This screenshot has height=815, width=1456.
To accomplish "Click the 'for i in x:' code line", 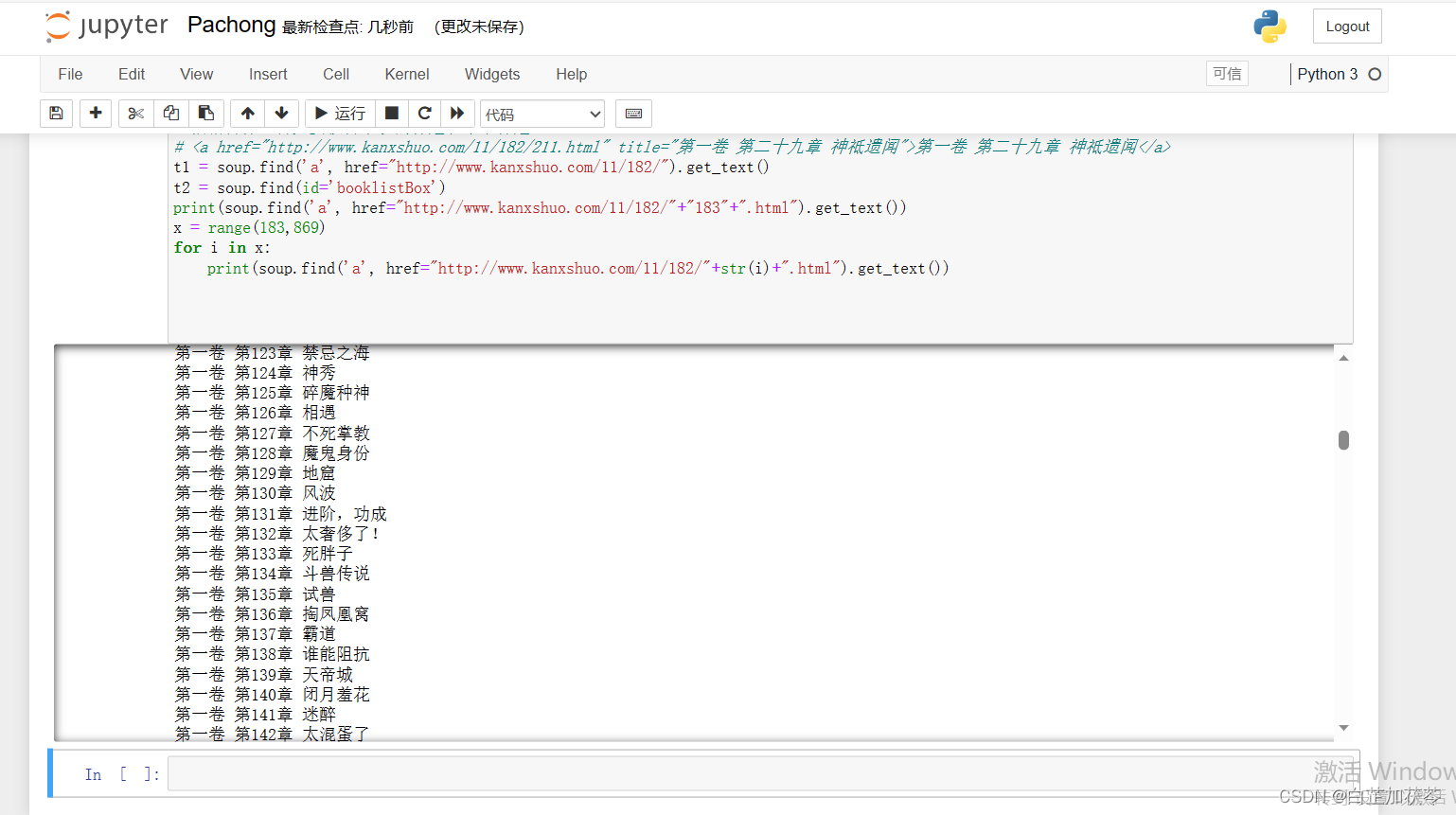I will (222, 248).
